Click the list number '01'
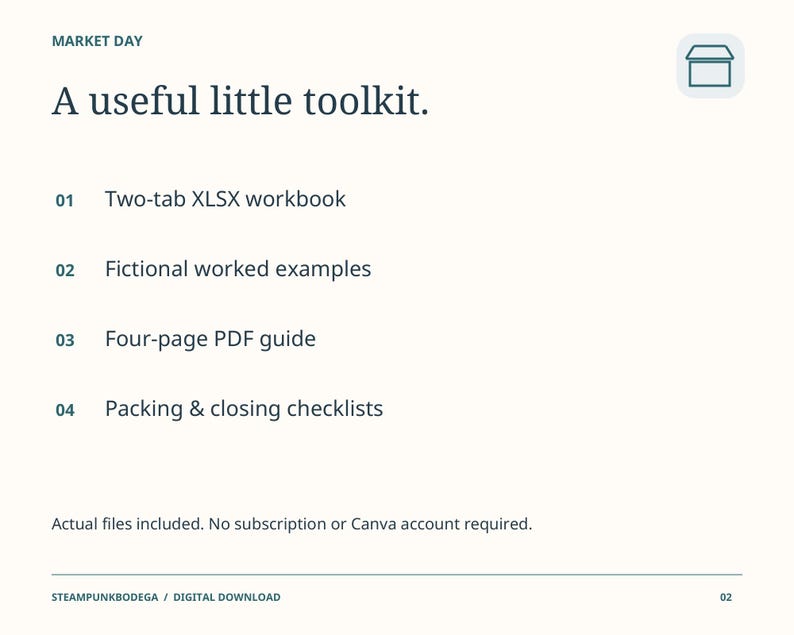Screen dimensions: 794x635 click(65, 201)
